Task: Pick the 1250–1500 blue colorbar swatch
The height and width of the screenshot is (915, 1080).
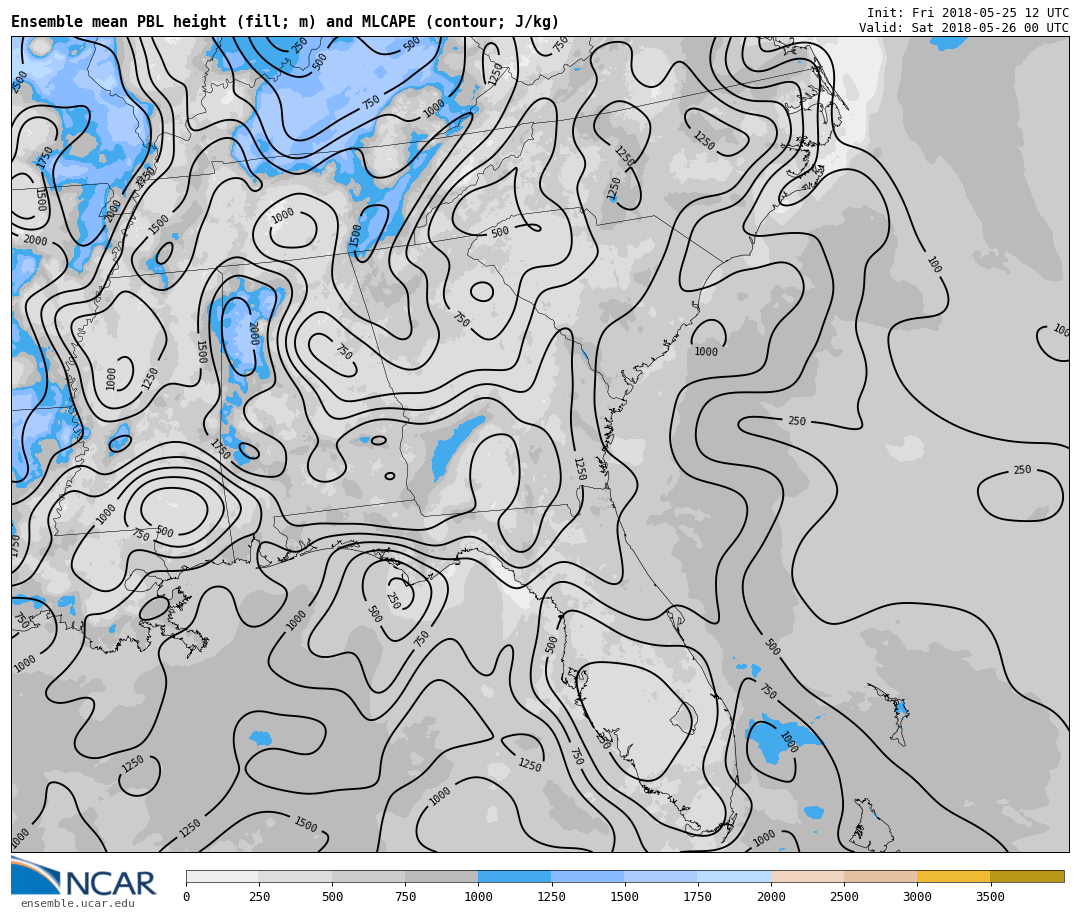Action: 588,876
